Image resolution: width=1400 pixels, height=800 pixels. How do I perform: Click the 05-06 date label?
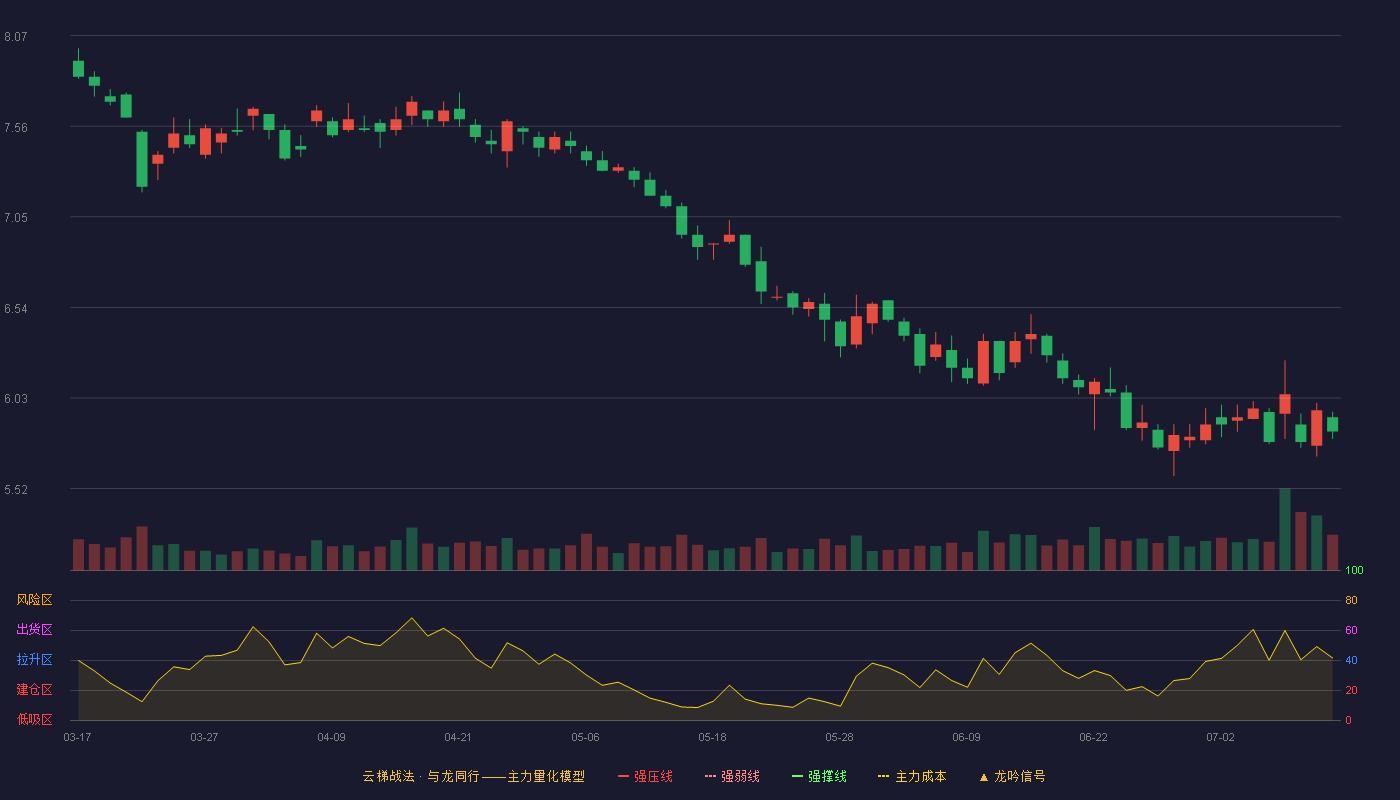[x=585, y=737]
